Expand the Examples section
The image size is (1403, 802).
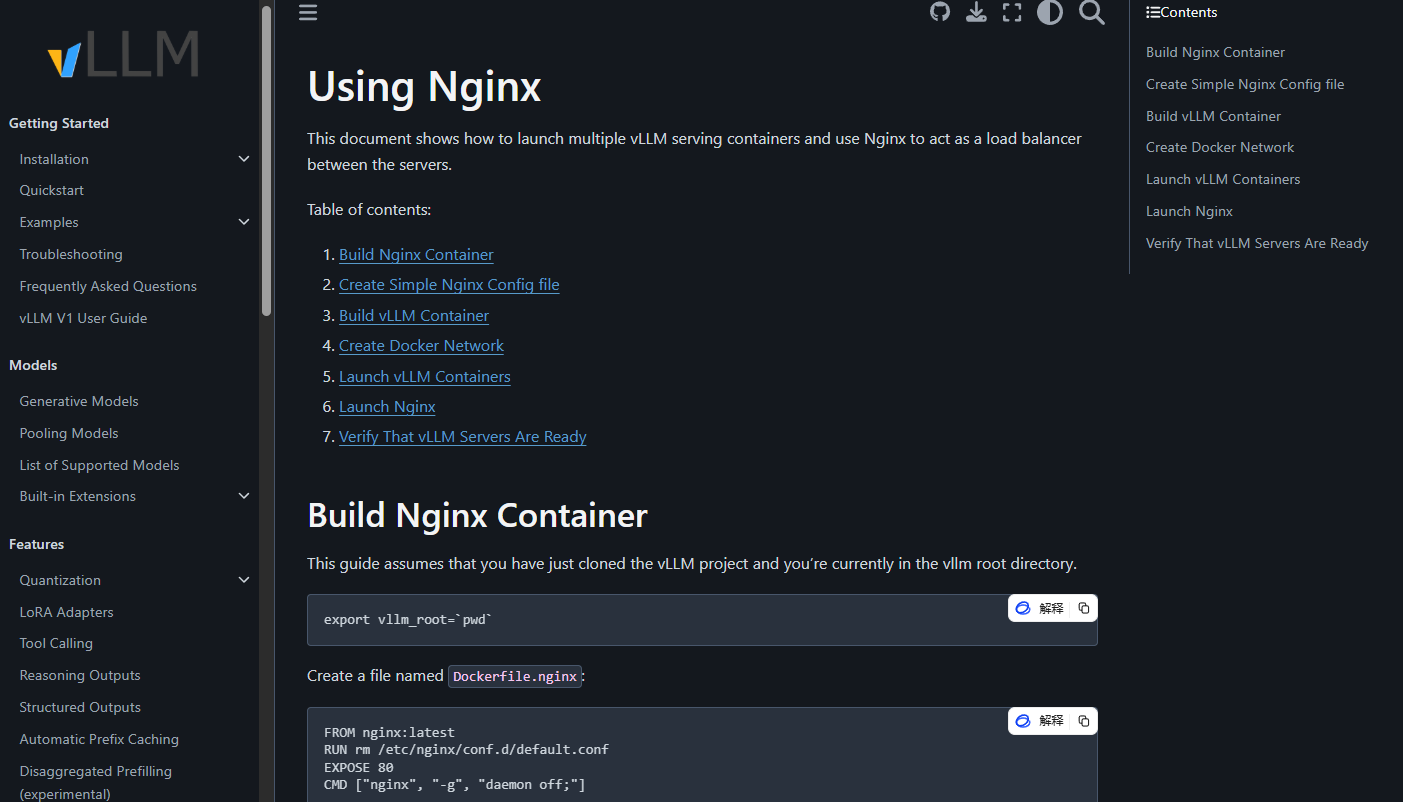244,221
